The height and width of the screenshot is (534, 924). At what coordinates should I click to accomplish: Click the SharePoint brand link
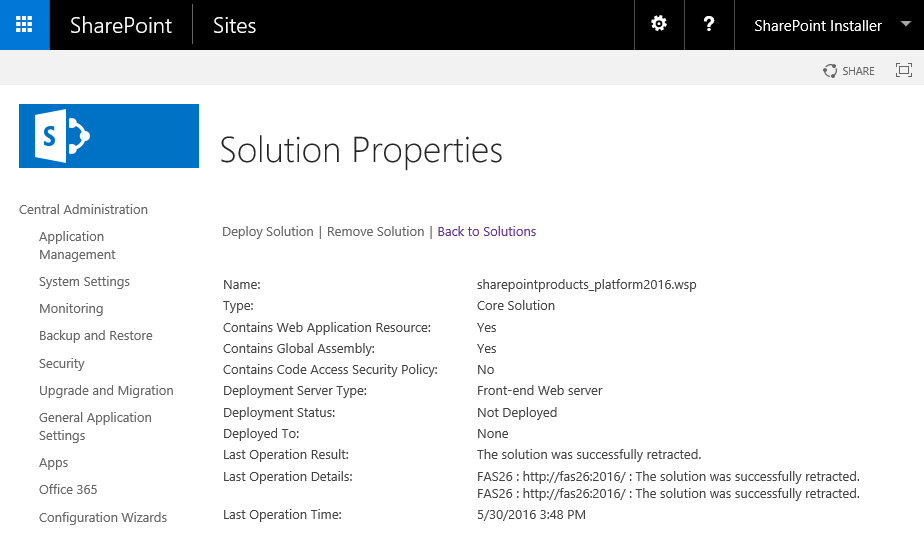pyautogui.click(x=121, y=25)
